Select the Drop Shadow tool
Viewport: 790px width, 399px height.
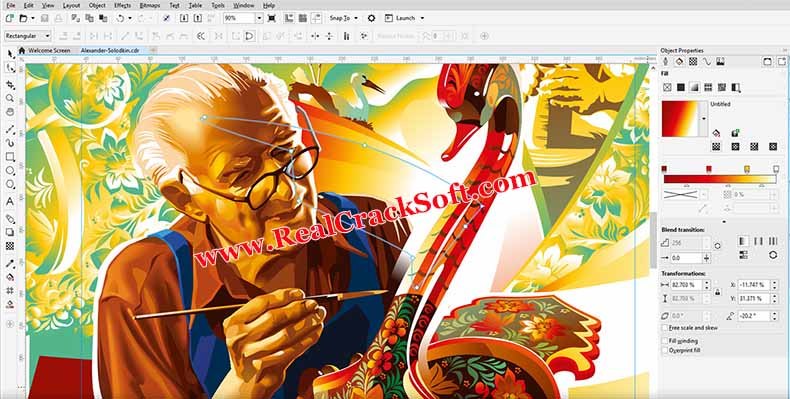pos(10,232)
